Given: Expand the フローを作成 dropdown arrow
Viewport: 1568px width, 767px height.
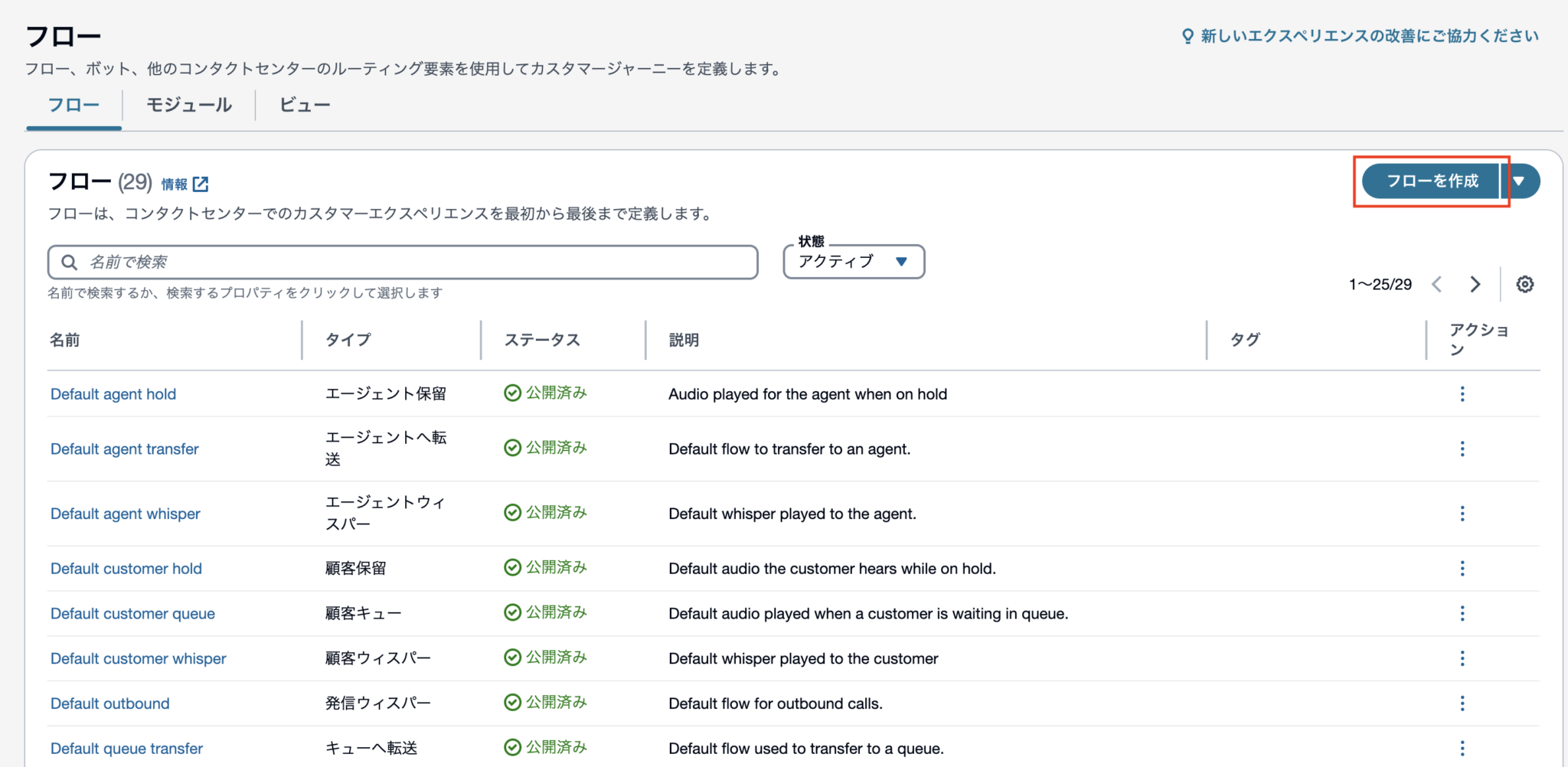Looking at the screenshot, I should point(1521,181).
